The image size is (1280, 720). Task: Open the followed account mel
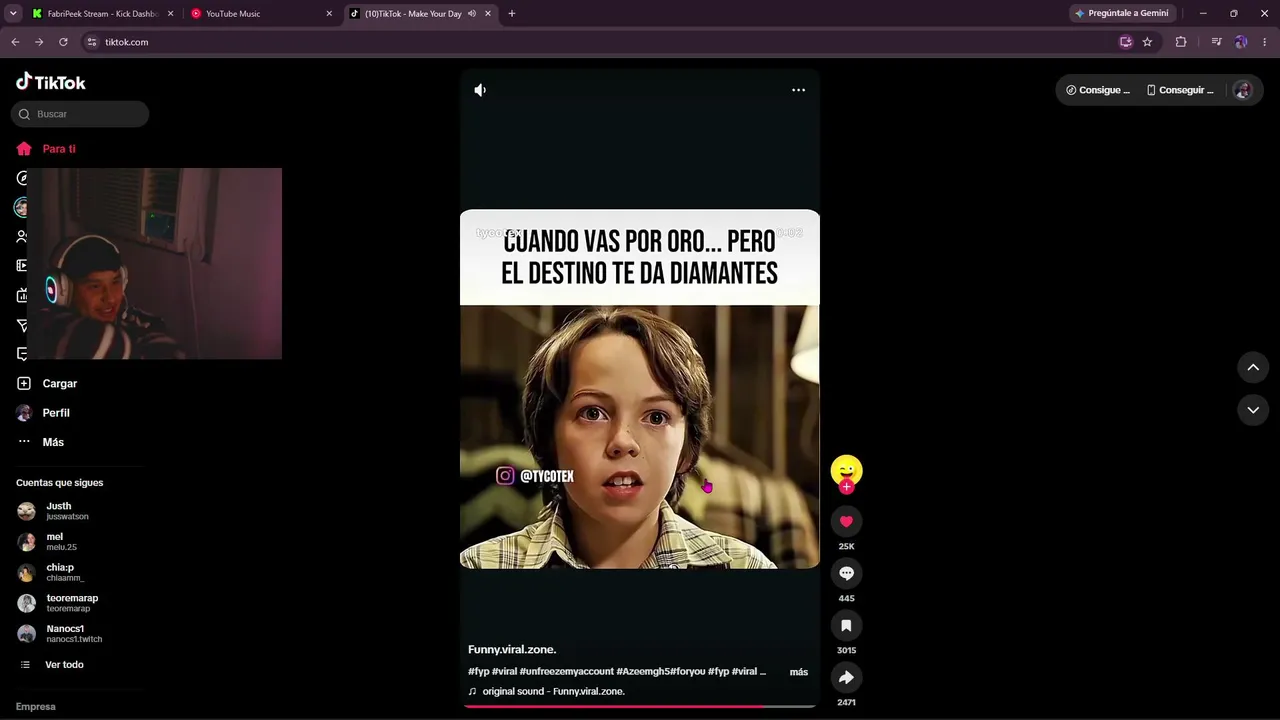coord(47,542)
